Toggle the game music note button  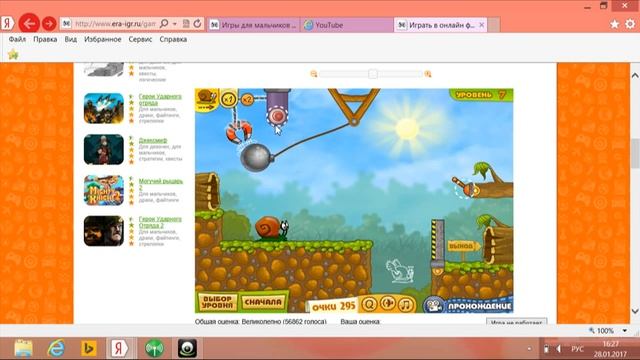tap(406, 304)
